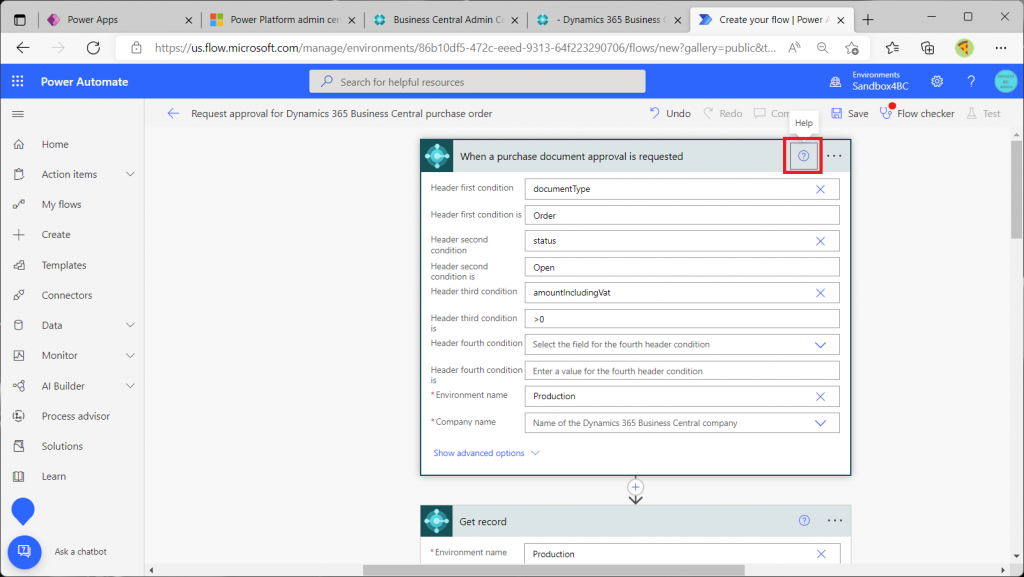Click the My flows icon
This screenshot has height=577, width=1024.
[19, 204]
